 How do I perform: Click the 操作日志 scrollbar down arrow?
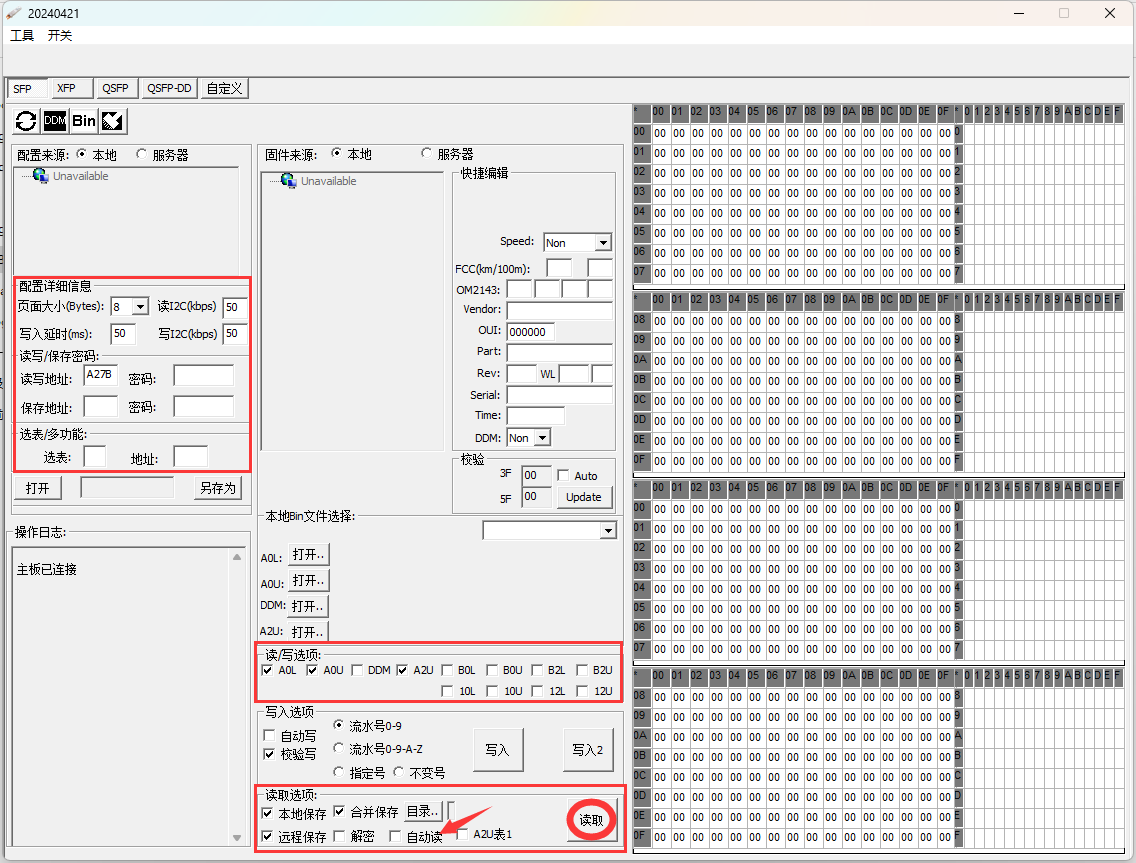[x=237, y=837]
